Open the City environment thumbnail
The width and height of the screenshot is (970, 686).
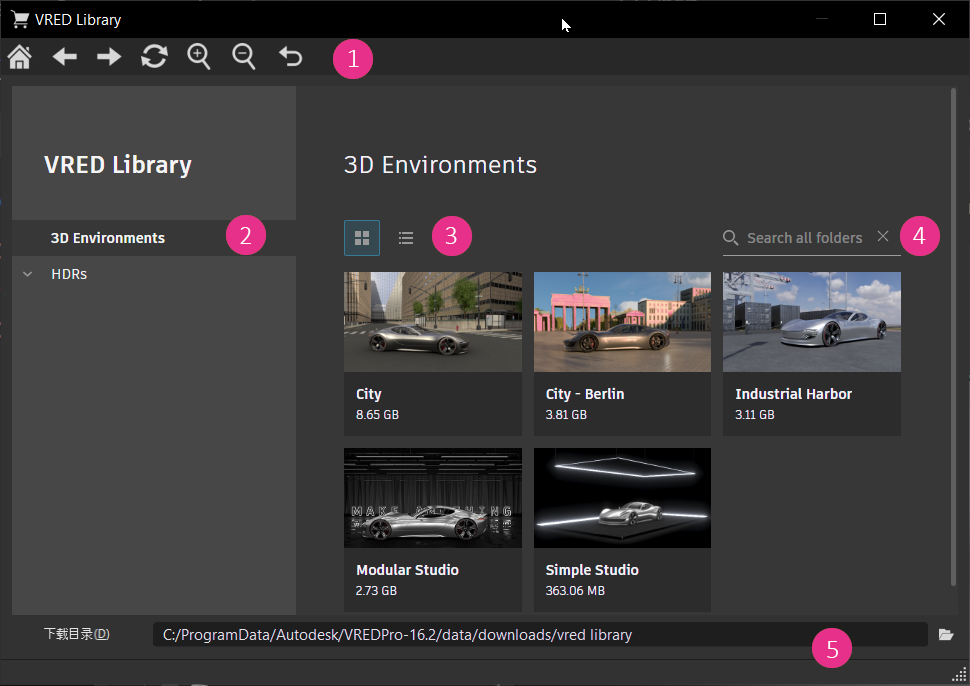pos(432,322)
